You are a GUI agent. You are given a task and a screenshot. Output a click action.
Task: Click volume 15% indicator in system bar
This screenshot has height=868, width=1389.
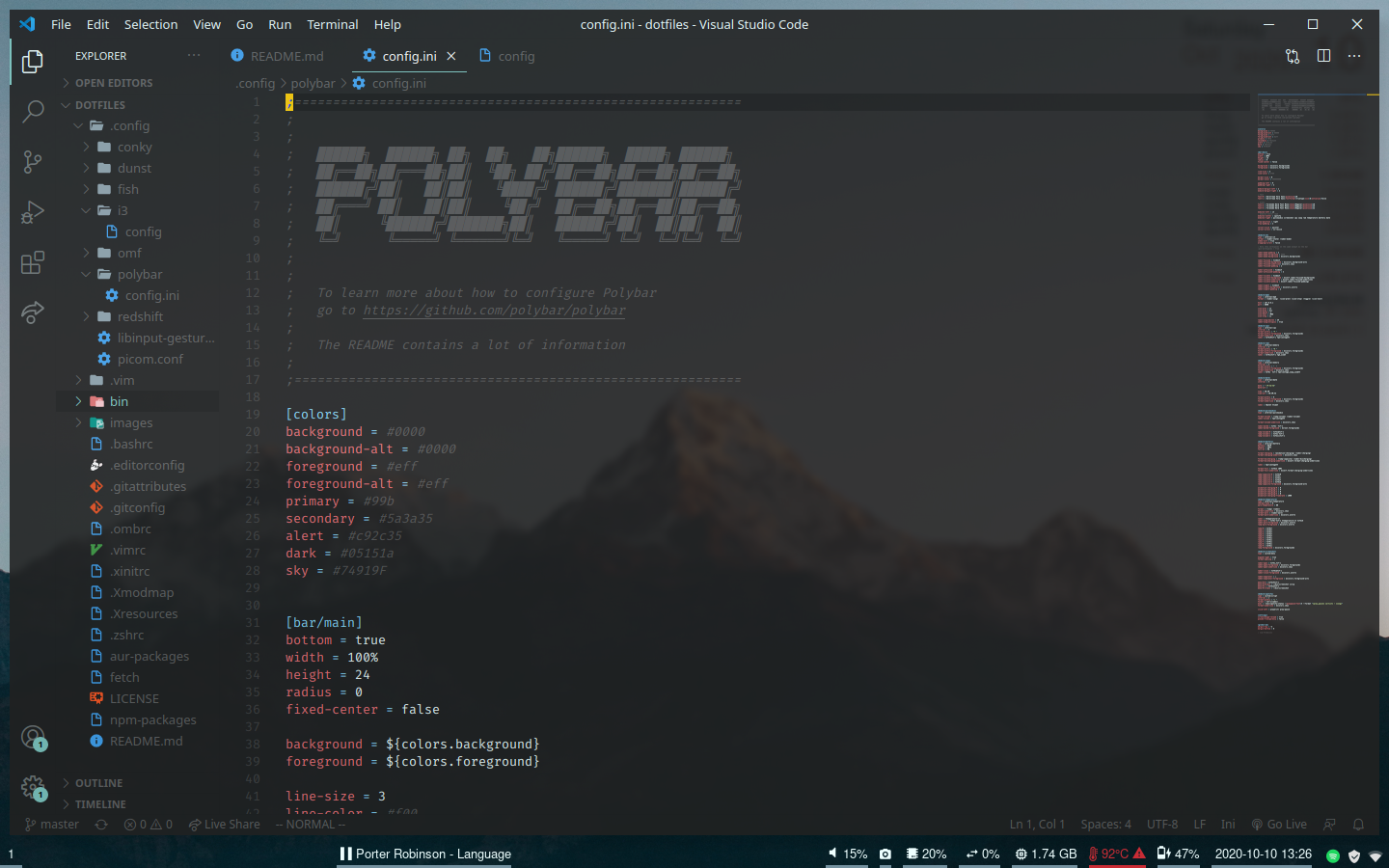tap(848, 854)
